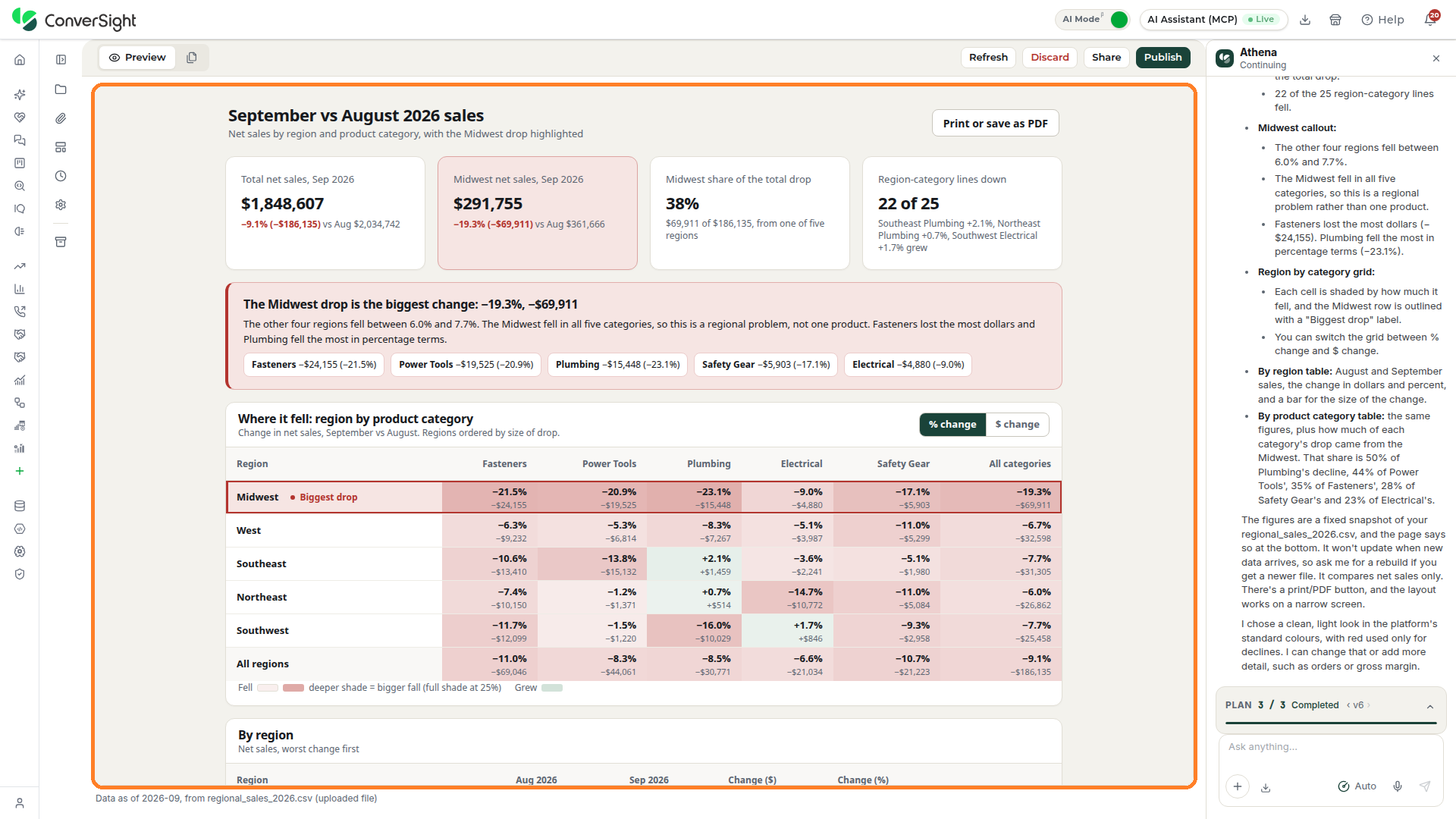Click the send arrow icon in chat

[1425, 786]
